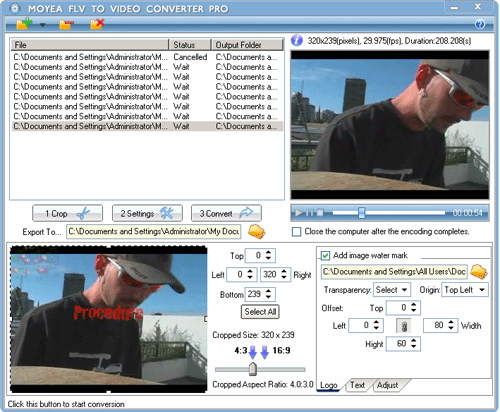This screenshot has height=412, width=500.
Task: Click the Output Folder column header
Action: (x=247, y=45)
